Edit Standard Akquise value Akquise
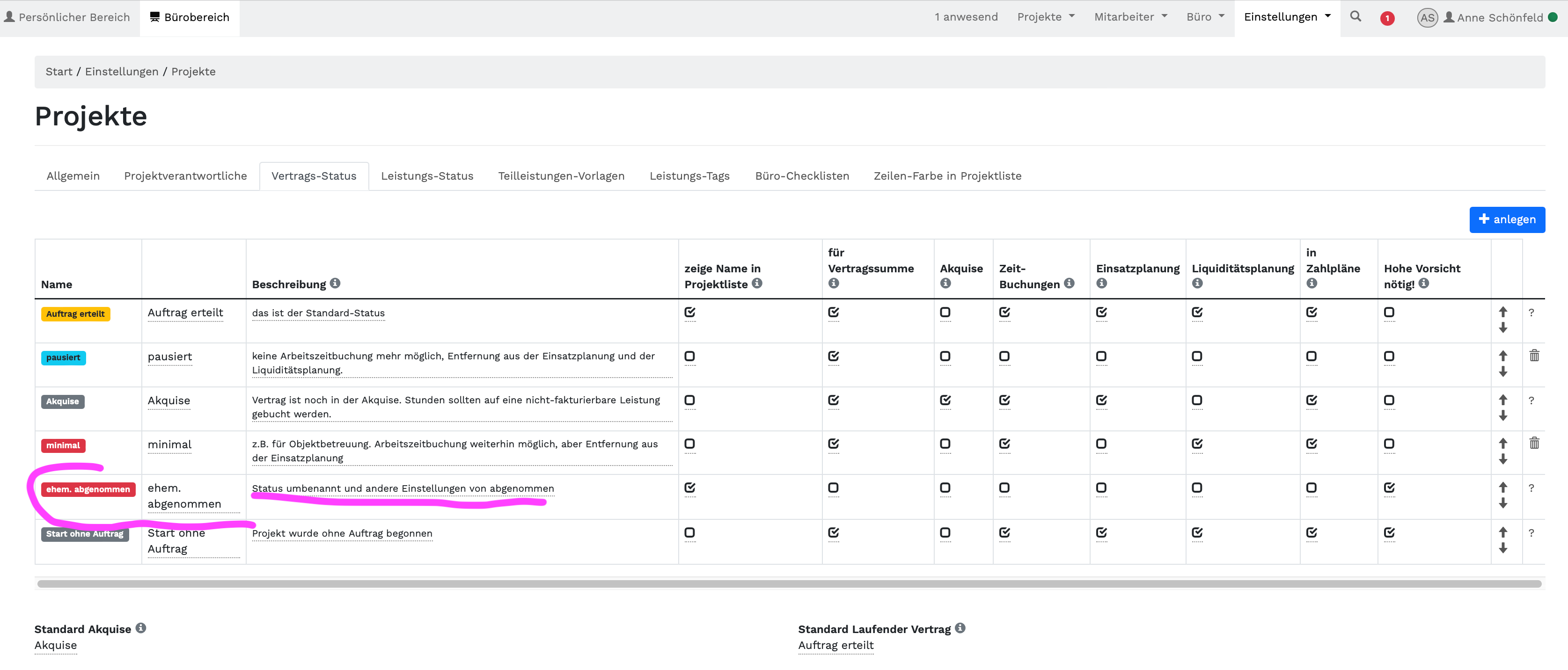Screen dimensions: 1568x670 pos(55,645)
